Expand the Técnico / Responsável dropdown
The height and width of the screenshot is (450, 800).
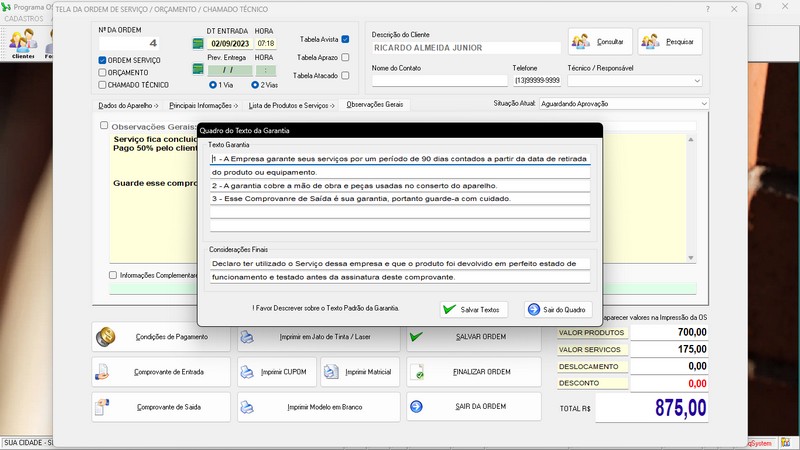(x=697, y=81)
